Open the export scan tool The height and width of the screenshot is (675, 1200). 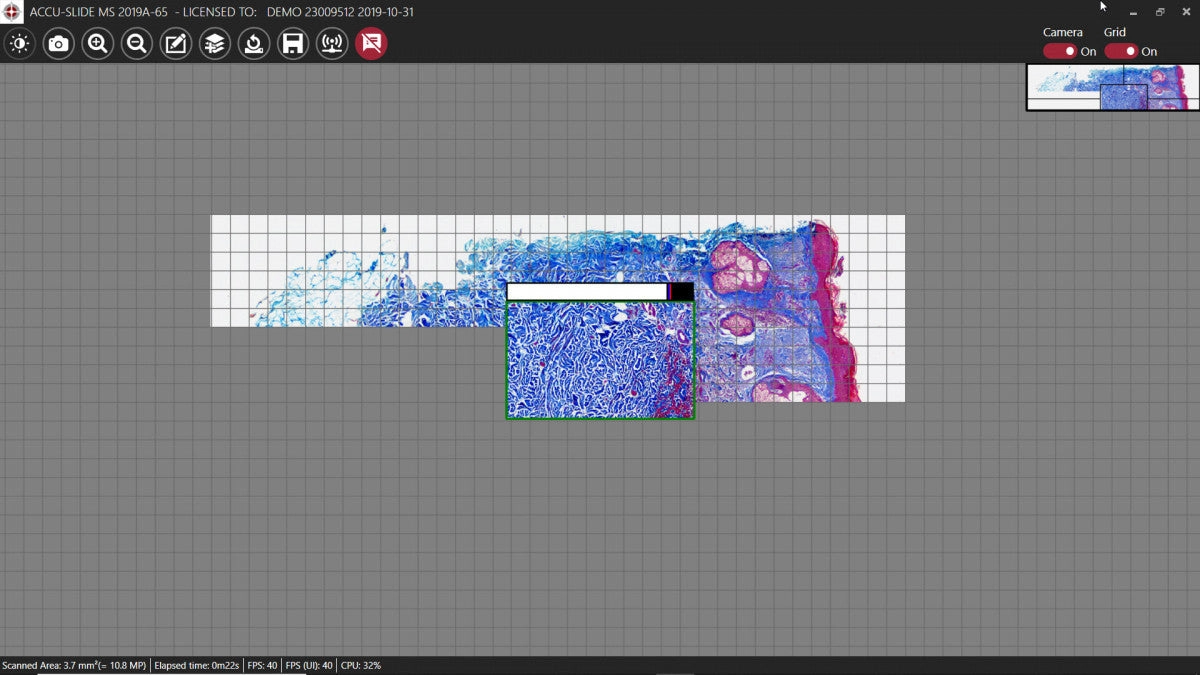[253, 43]
